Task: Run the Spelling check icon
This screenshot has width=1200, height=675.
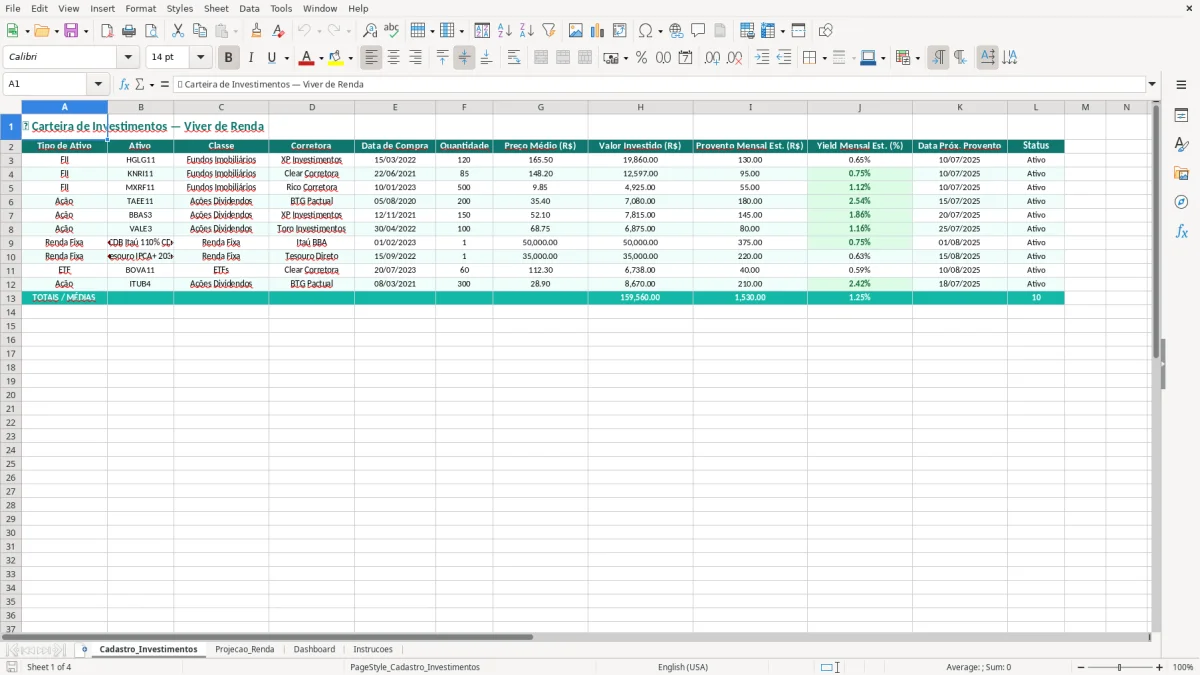Action: pyautogui.click(x=392, y=31)
